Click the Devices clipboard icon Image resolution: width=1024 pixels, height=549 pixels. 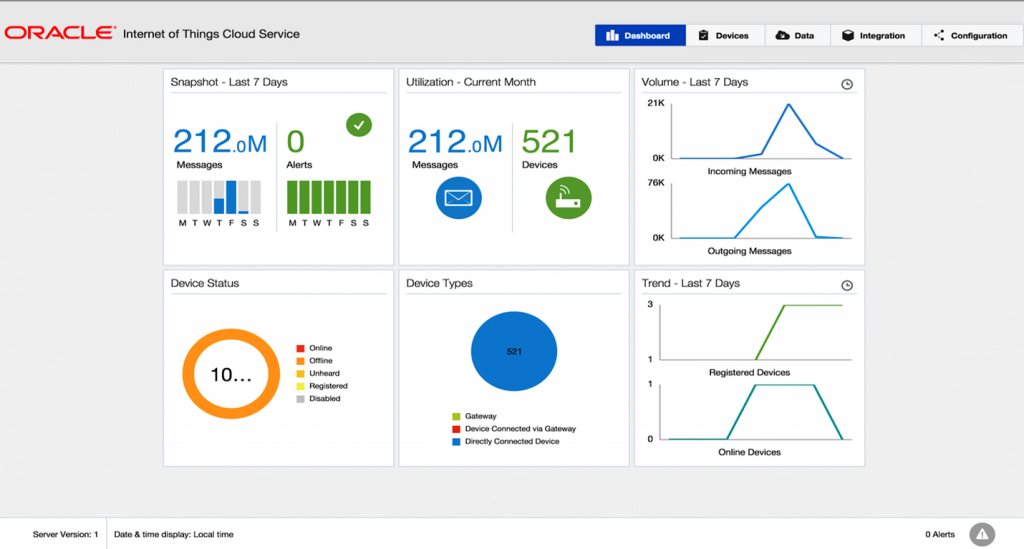tap(703, 35)
